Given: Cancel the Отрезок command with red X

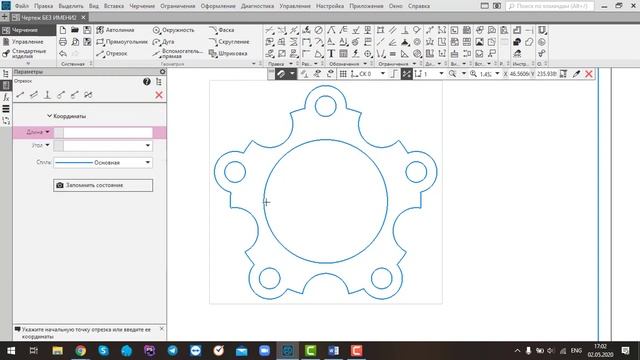Looking at the screenshot, I should 159,95.
